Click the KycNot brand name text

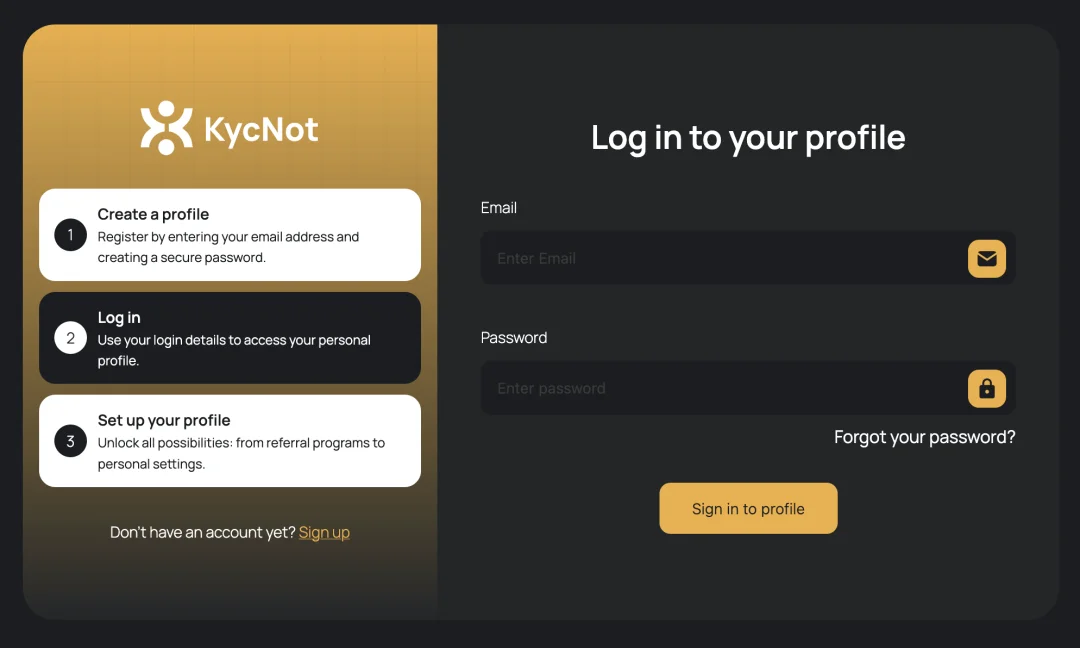(261, 129)
